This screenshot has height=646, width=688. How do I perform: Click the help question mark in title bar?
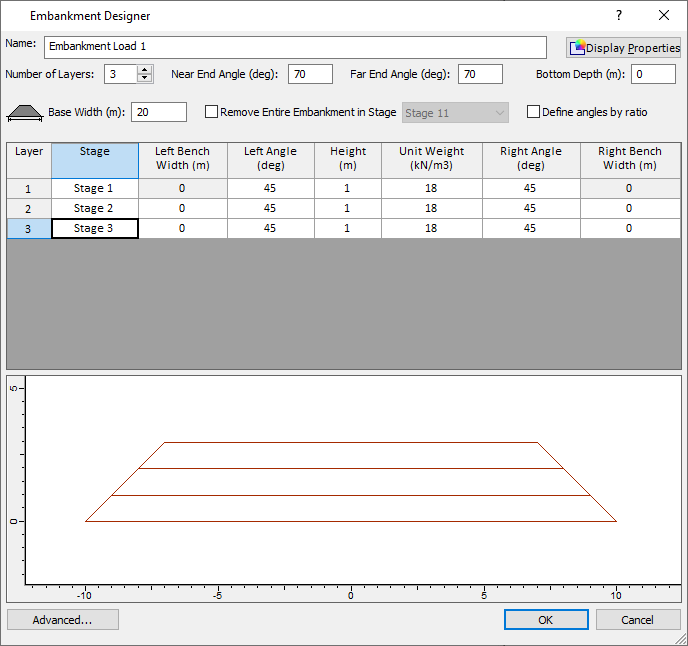coord(618,16)
